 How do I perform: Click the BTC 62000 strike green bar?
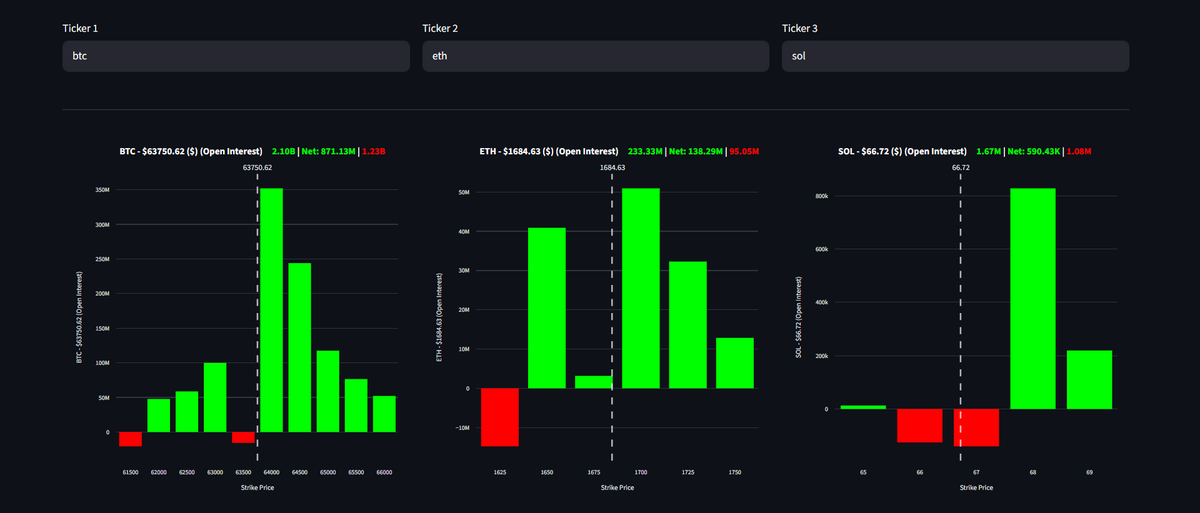pyautogui.click(x=159, y=416)
